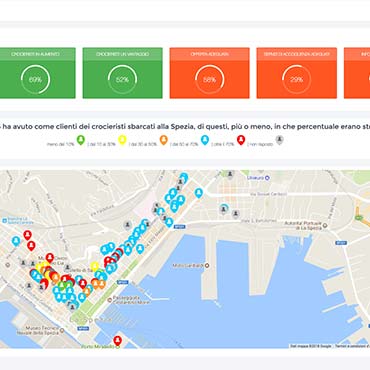Select the red map marker at Porto Mirabello
370x370 pixels.
coord(117,341)
